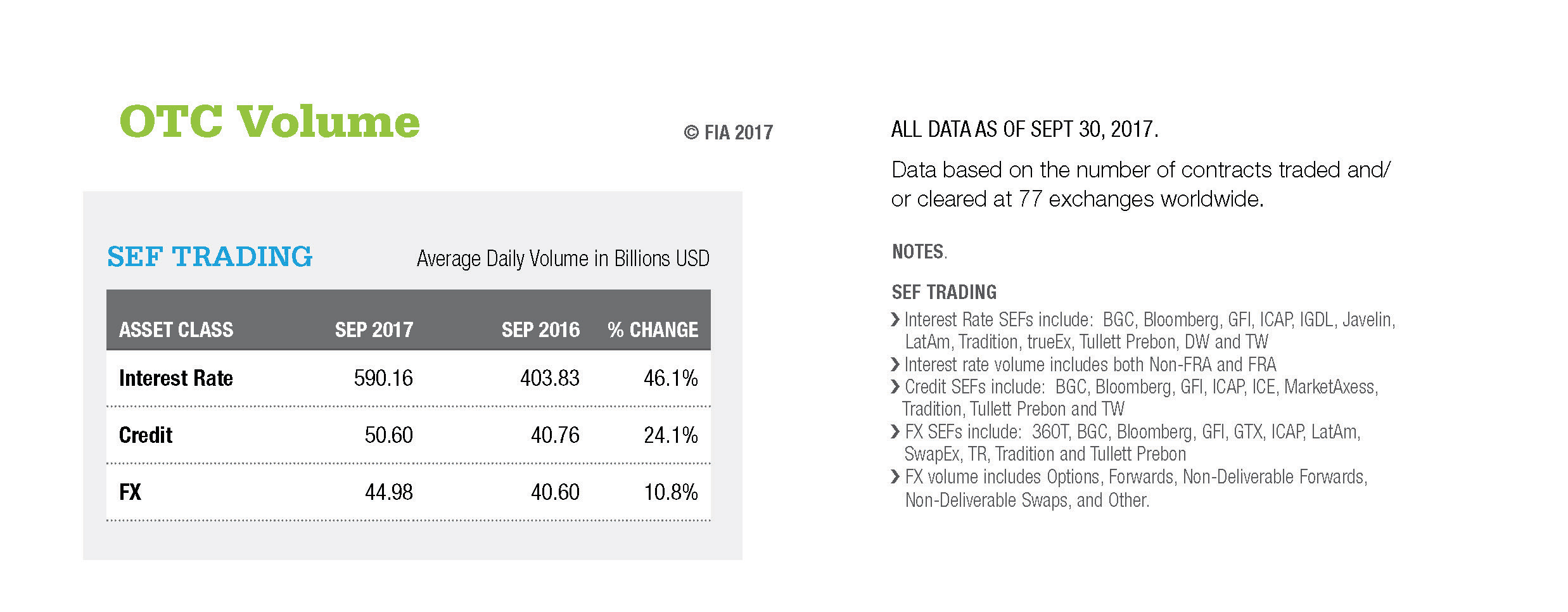Click the chevron bullet before "Interest rate volume includes"
Image resolution: width=1568 pixels, height=612 pixels.
pos(895,365)
